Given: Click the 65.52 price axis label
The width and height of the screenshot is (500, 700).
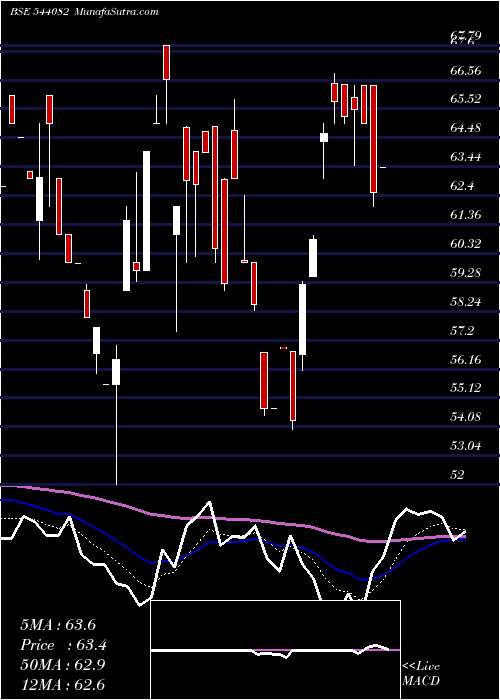Looking at the screenshot, I should tap(466, 99).
